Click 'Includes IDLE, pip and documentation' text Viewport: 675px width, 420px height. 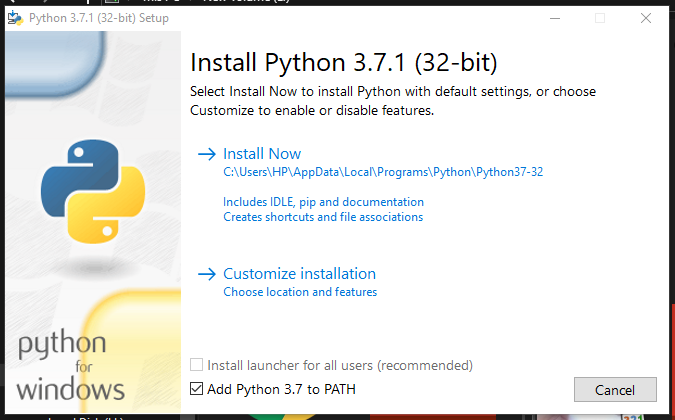[x=323, y=202]
